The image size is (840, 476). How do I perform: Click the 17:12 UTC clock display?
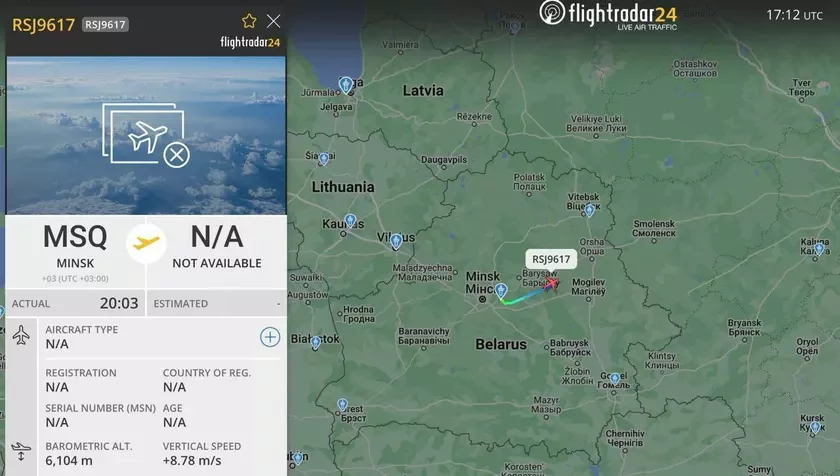(x=794, y=15)
